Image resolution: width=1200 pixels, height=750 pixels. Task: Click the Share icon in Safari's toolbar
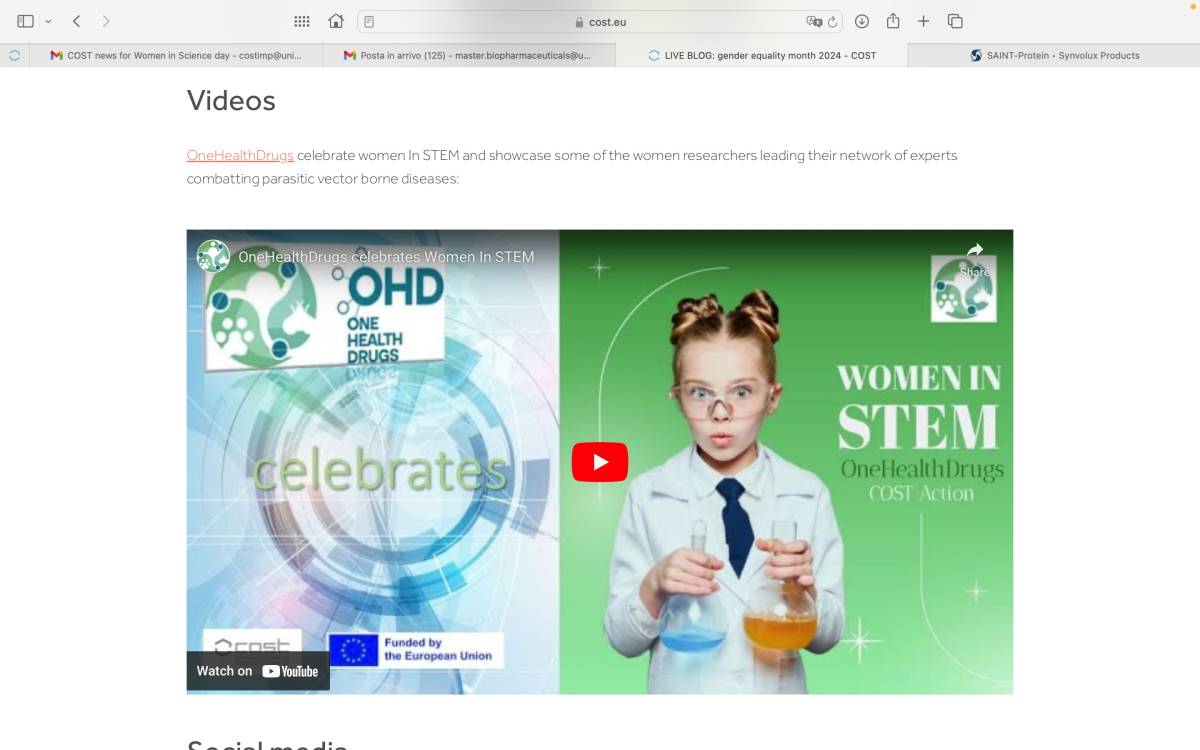pos(893,19)
